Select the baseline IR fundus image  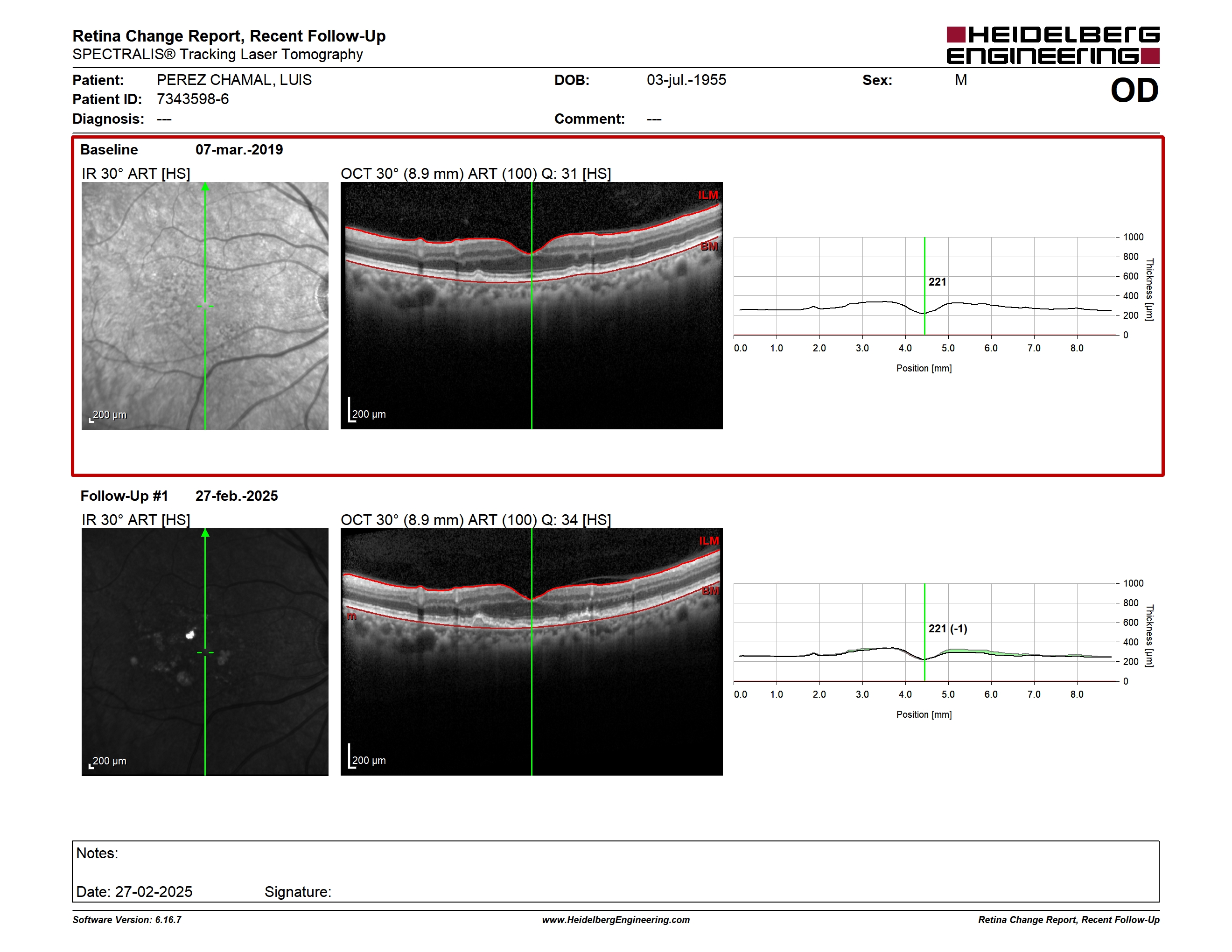(x=205, y=306)
